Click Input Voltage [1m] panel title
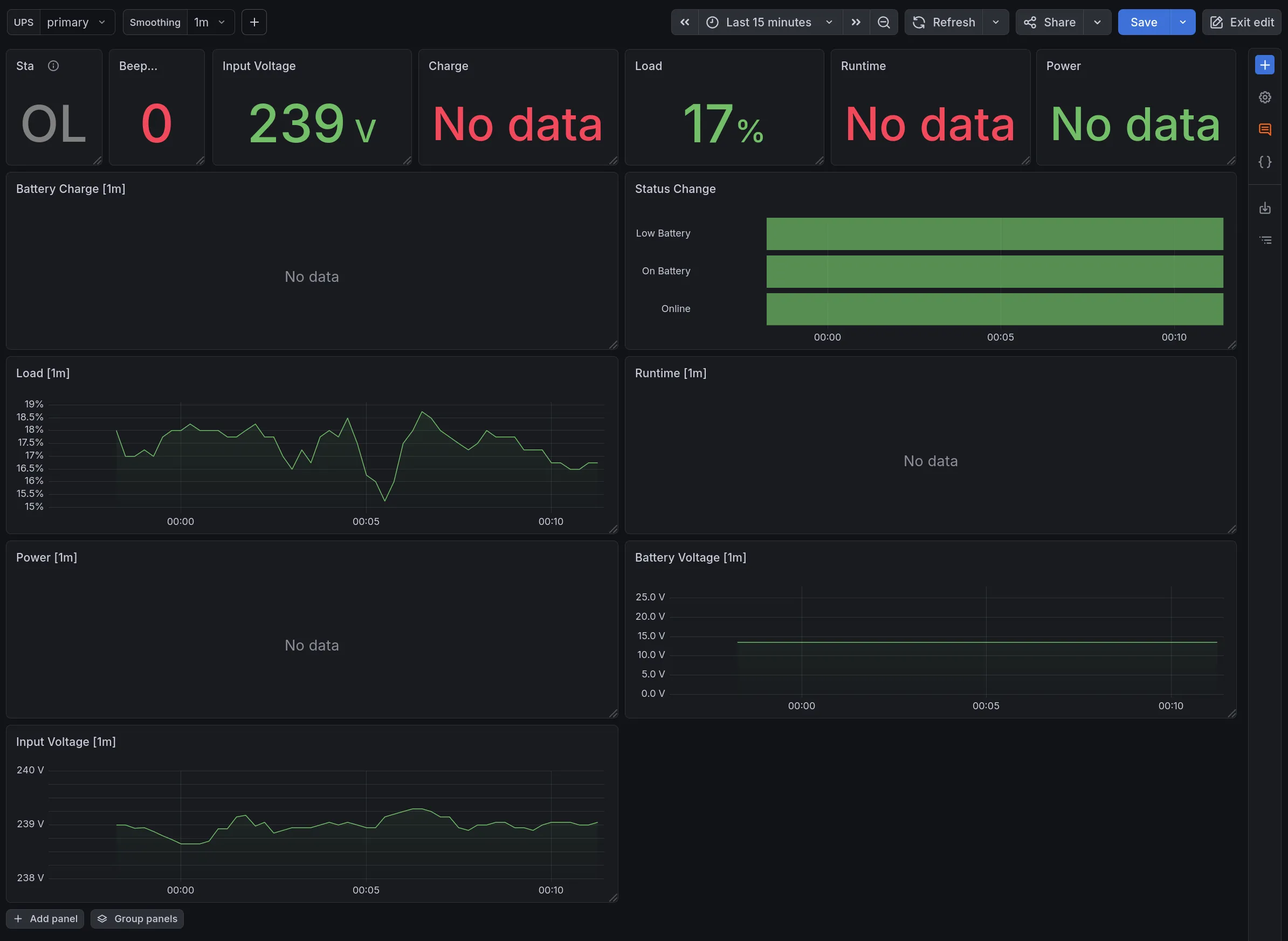The width and height of the screenshot is (1288, 941). [66, 742]
